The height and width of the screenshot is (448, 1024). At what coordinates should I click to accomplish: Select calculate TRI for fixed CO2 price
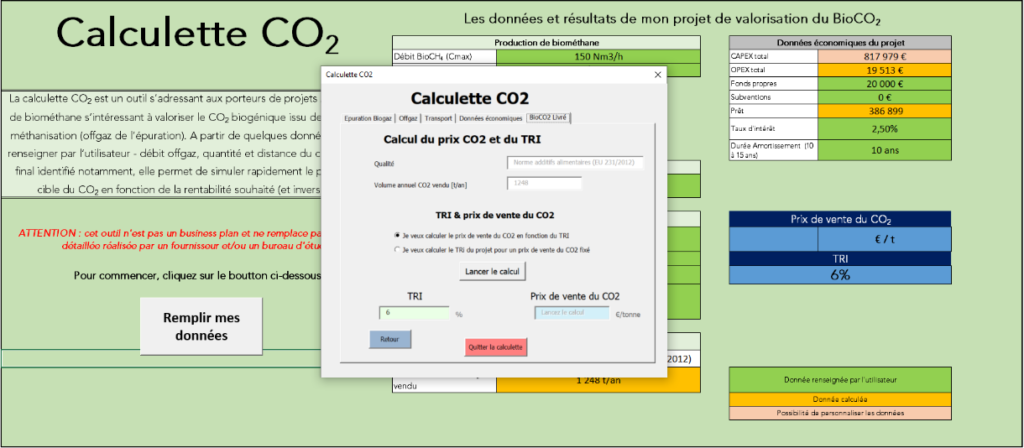click(x=396, y=249)
